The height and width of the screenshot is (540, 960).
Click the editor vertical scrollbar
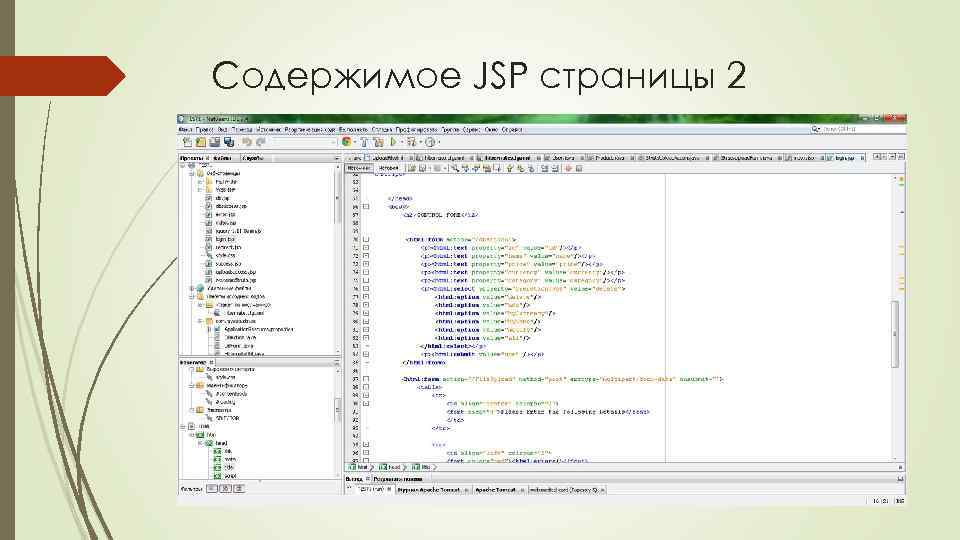coord(894,334)
